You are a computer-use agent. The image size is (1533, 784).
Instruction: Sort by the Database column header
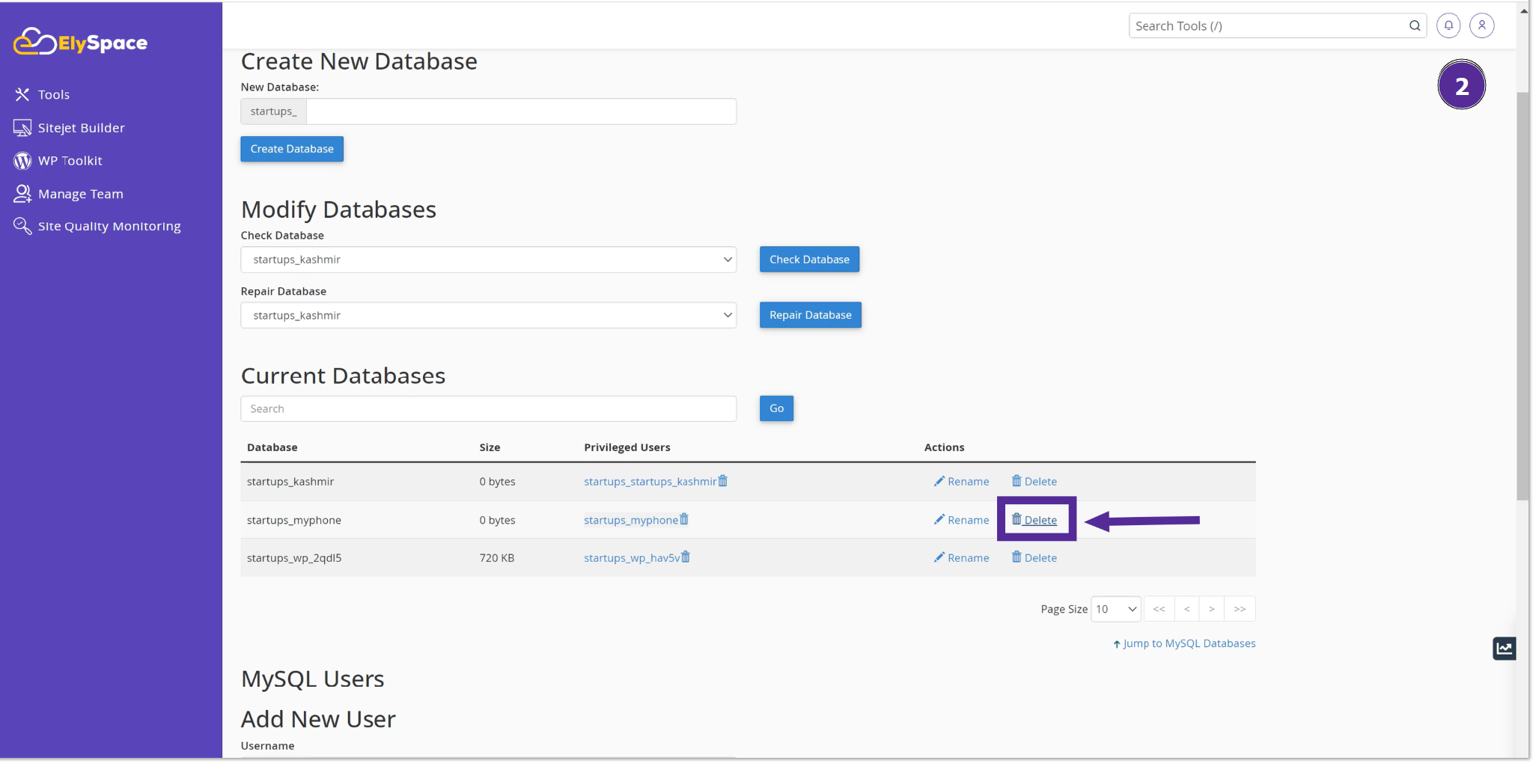tap(272, 447)
